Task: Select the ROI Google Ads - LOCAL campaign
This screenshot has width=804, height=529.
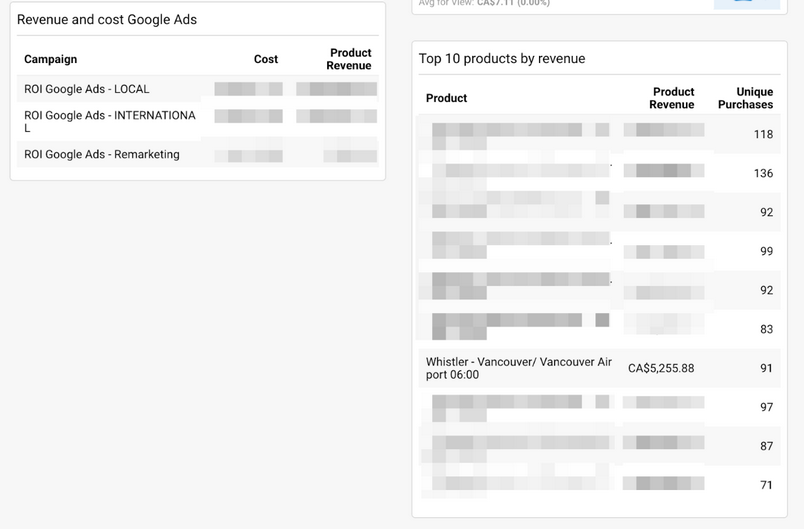Action: [87, 89]
